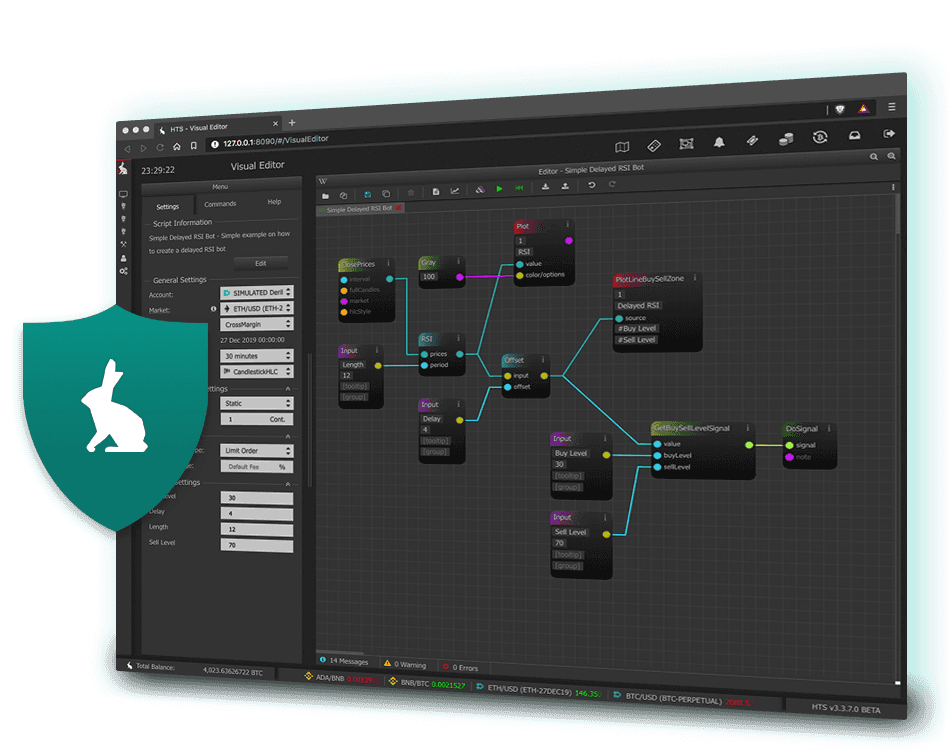Open browser hamburger menu
950x756 pixels.
pyautogui.click(x=891, y=107)
